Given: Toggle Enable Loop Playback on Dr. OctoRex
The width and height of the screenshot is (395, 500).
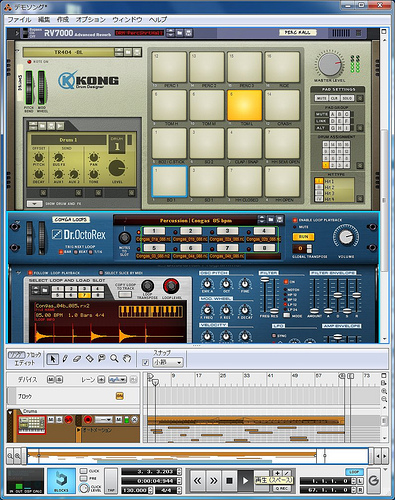Looking at the screenshot, I should click(295, 220).
